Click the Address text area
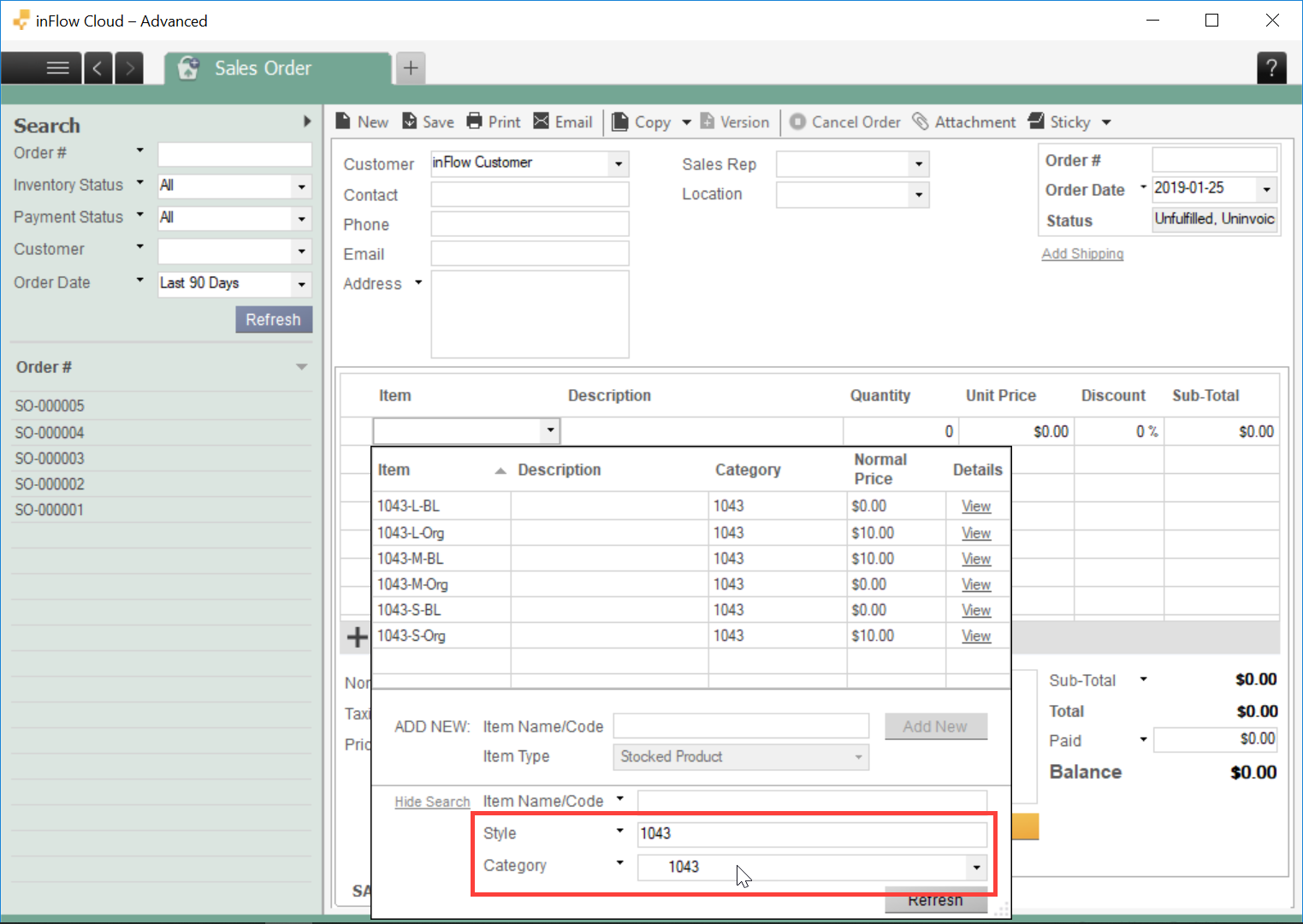This screenshot has height=924, width=1303. [530, 314]
